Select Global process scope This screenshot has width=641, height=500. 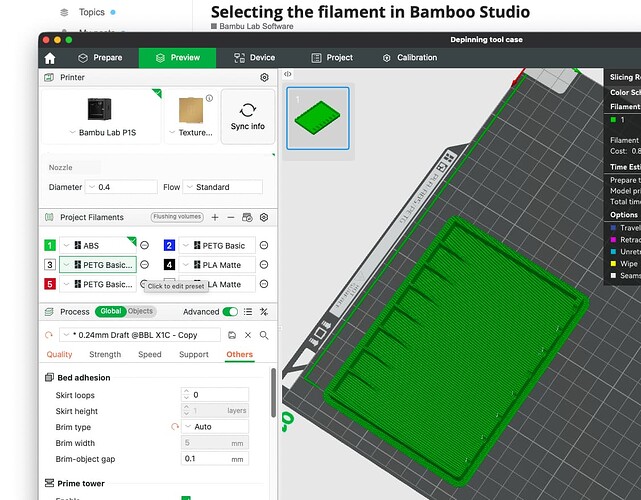111,311
